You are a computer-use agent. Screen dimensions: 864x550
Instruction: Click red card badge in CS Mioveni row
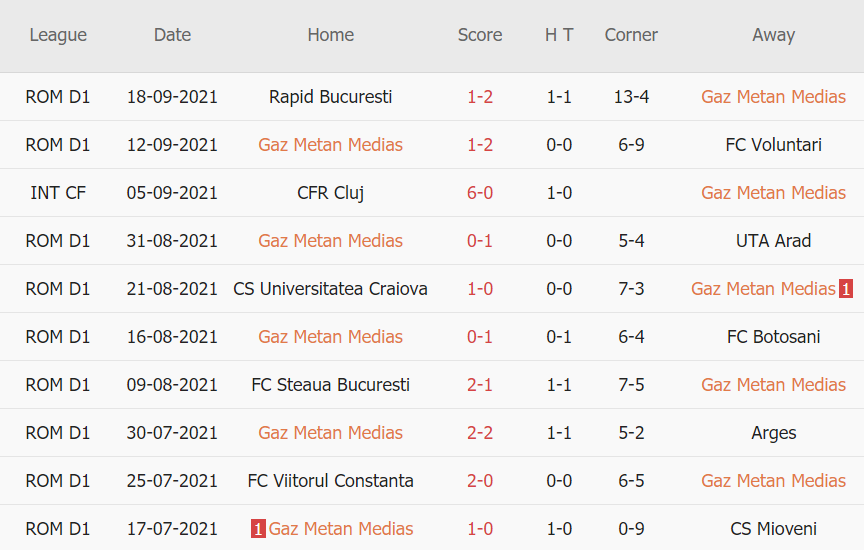258,529
